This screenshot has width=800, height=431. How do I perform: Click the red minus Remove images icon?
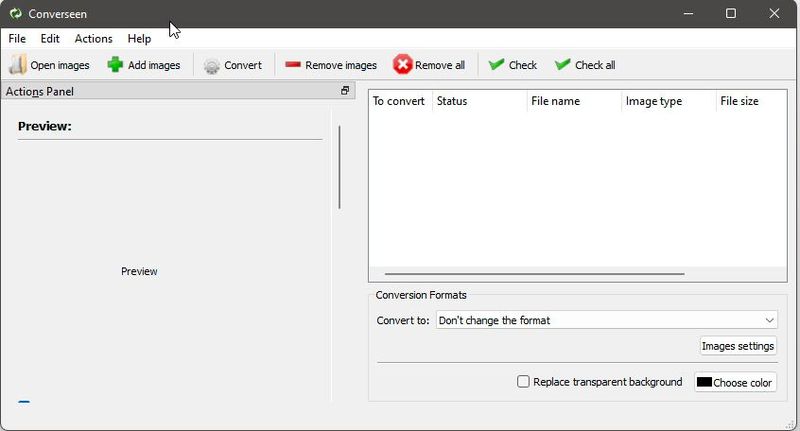(293, 64)
